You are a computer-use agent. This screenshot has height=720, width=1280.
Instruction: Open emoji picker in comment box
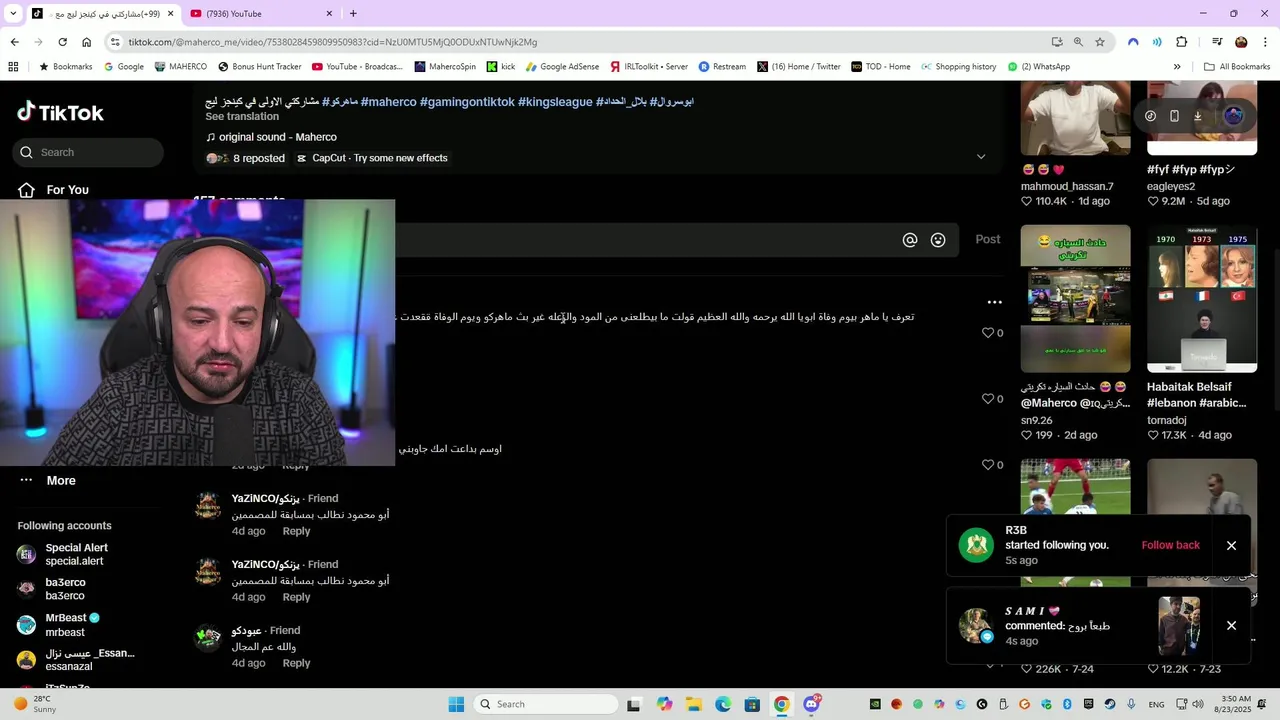(x=938, y=240)
